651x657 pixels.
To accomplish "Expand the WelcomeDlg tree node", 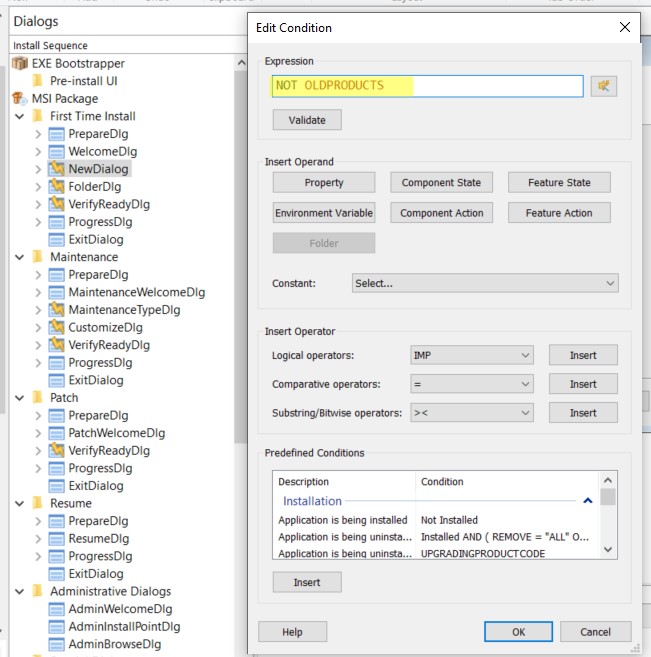I will coord(38,152).
